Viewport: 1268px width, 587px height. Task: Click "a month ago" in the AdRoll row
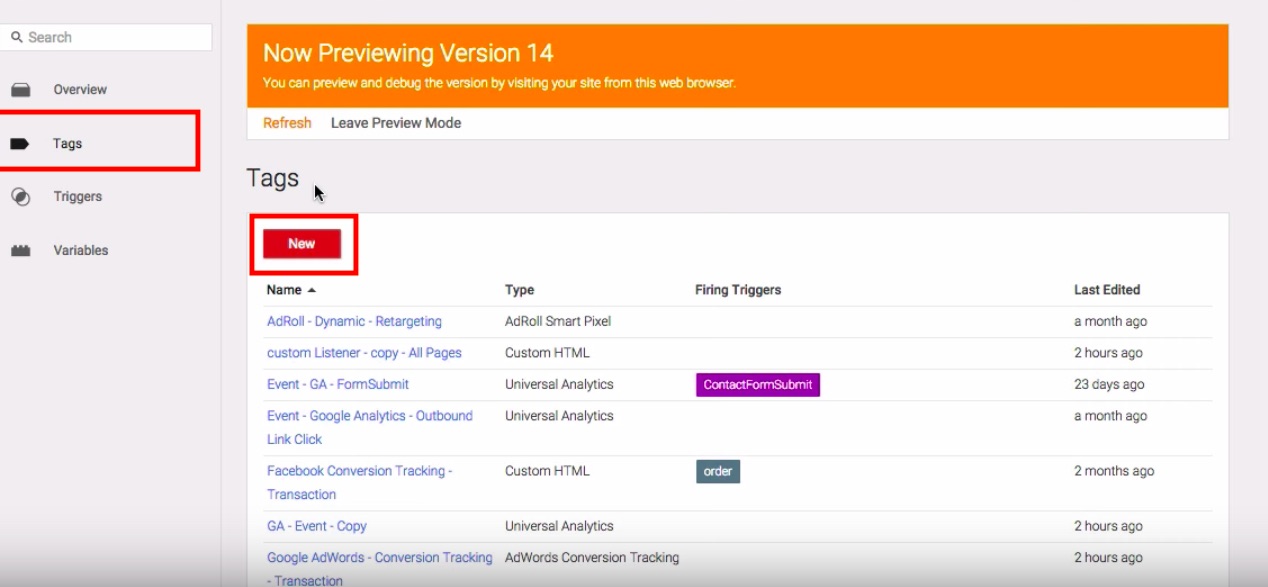(1110, 322)
